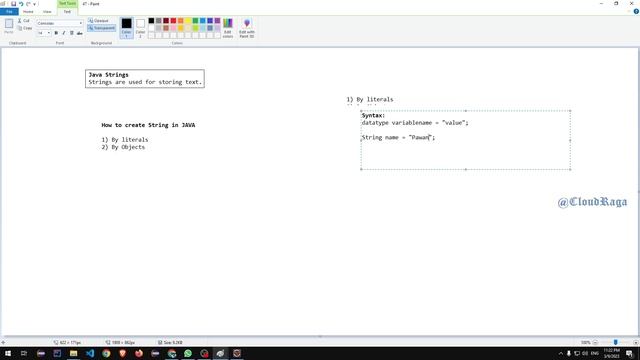Viewport: 640px width, 360px height.
Task: Pick the orange color swatch
Action: 181,20
